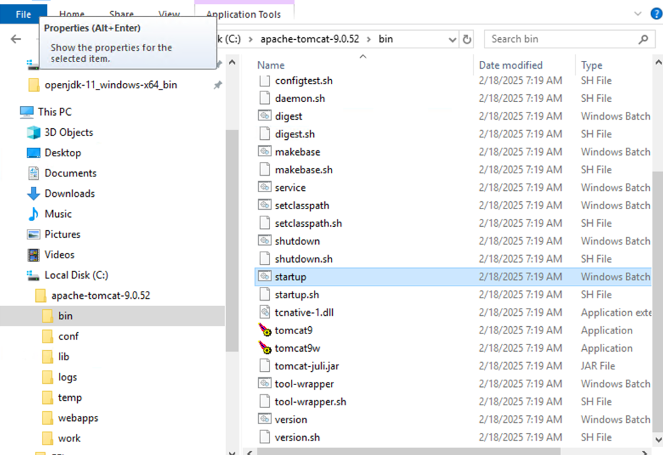Select the setclasspath batch file icon
The width and height of the screenshot is (664, 456).
click(x=265, y=205)
